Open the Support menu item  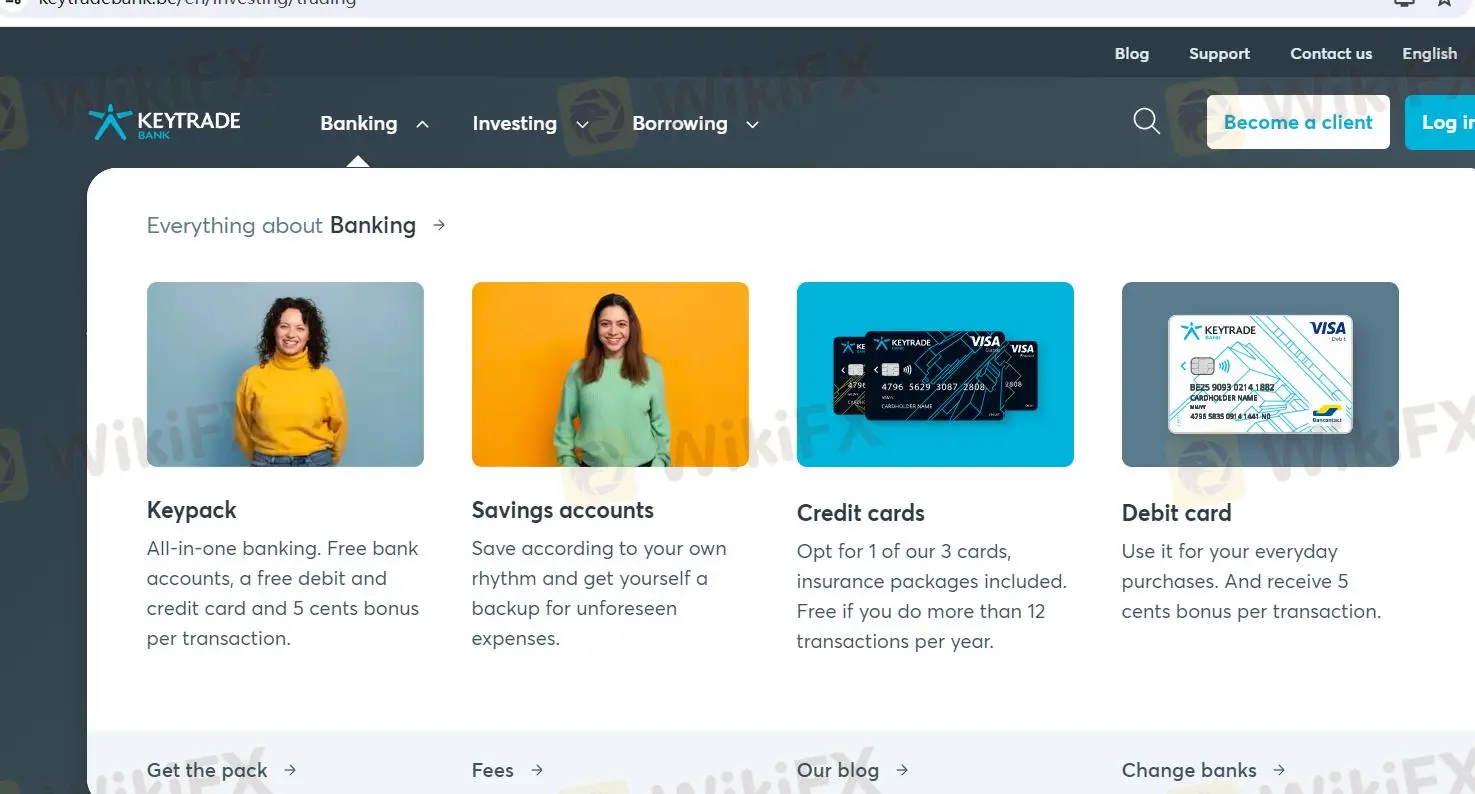[x=1219, y=54]
